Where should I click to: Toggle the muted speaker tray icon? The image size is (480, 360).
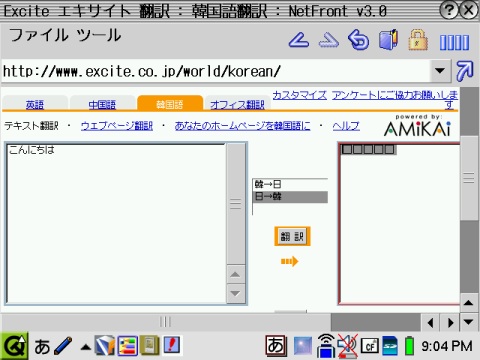tap(347, 346)
